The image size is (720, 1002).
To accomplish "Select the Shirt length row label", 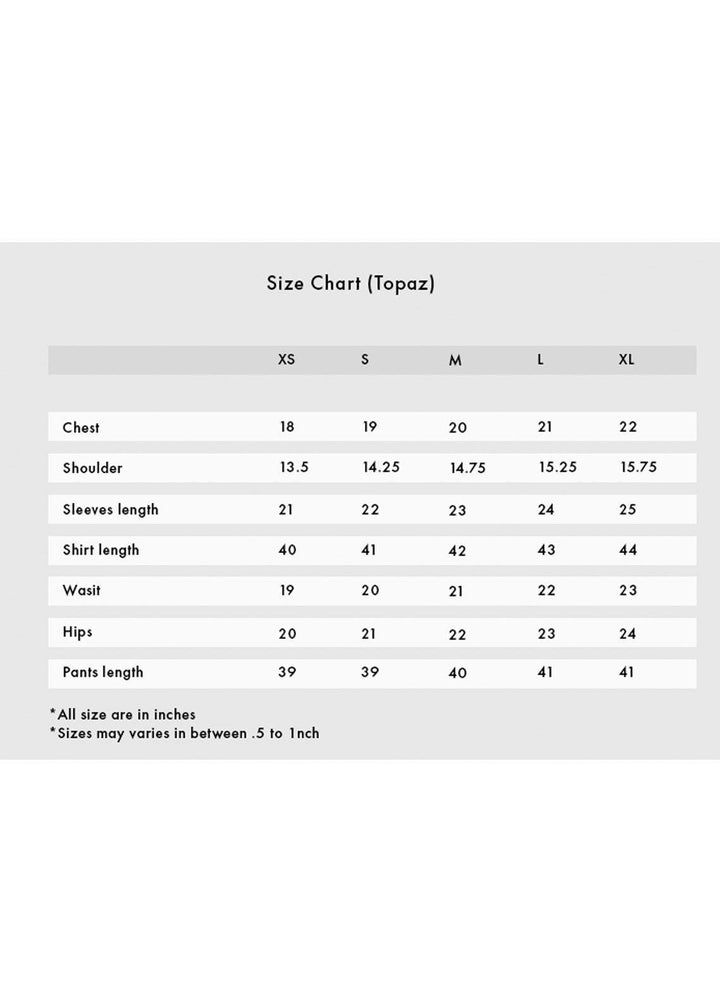I will tap(101, 550).
